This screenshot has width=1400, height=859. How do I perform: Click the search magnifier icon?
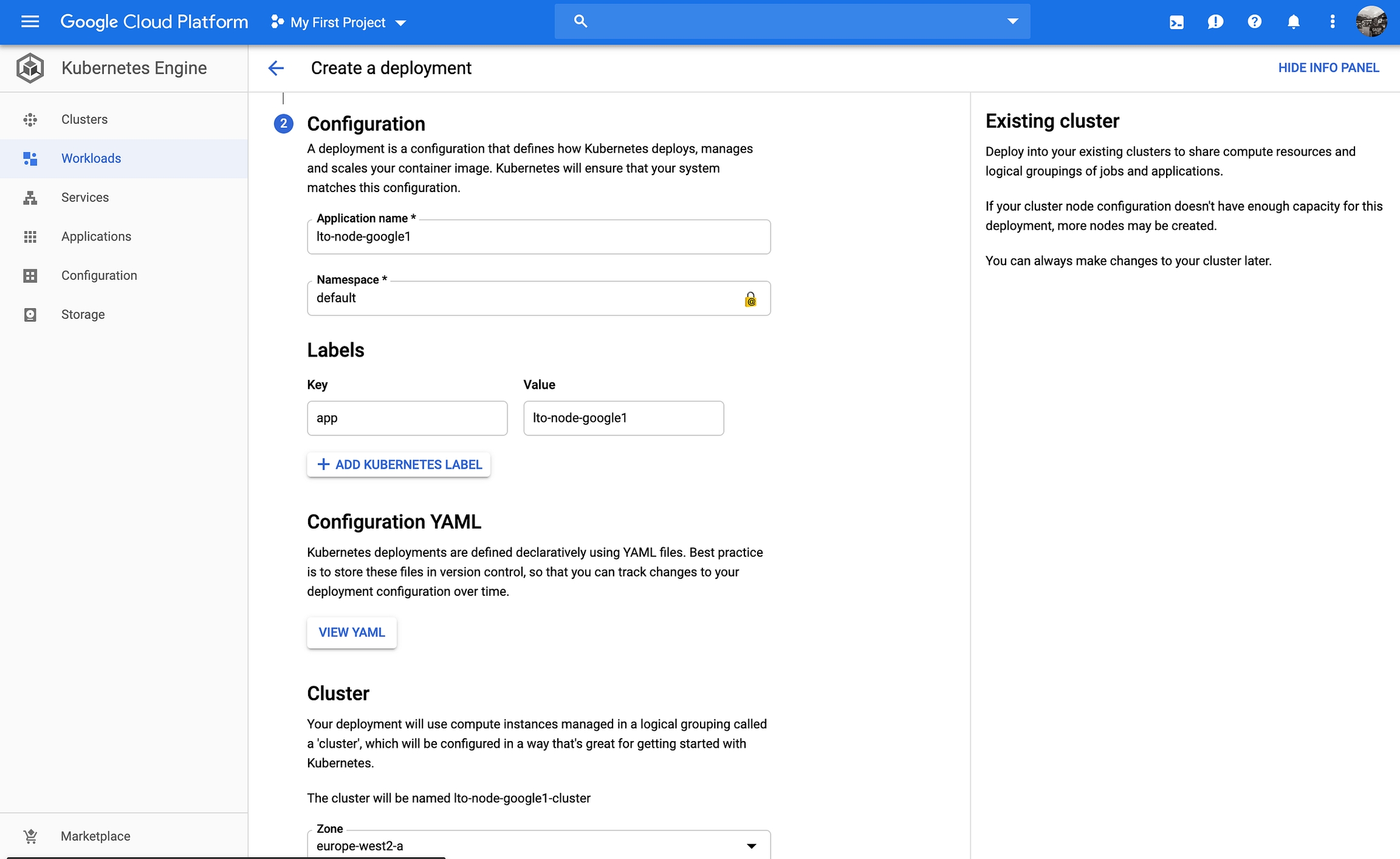[580, 21]
